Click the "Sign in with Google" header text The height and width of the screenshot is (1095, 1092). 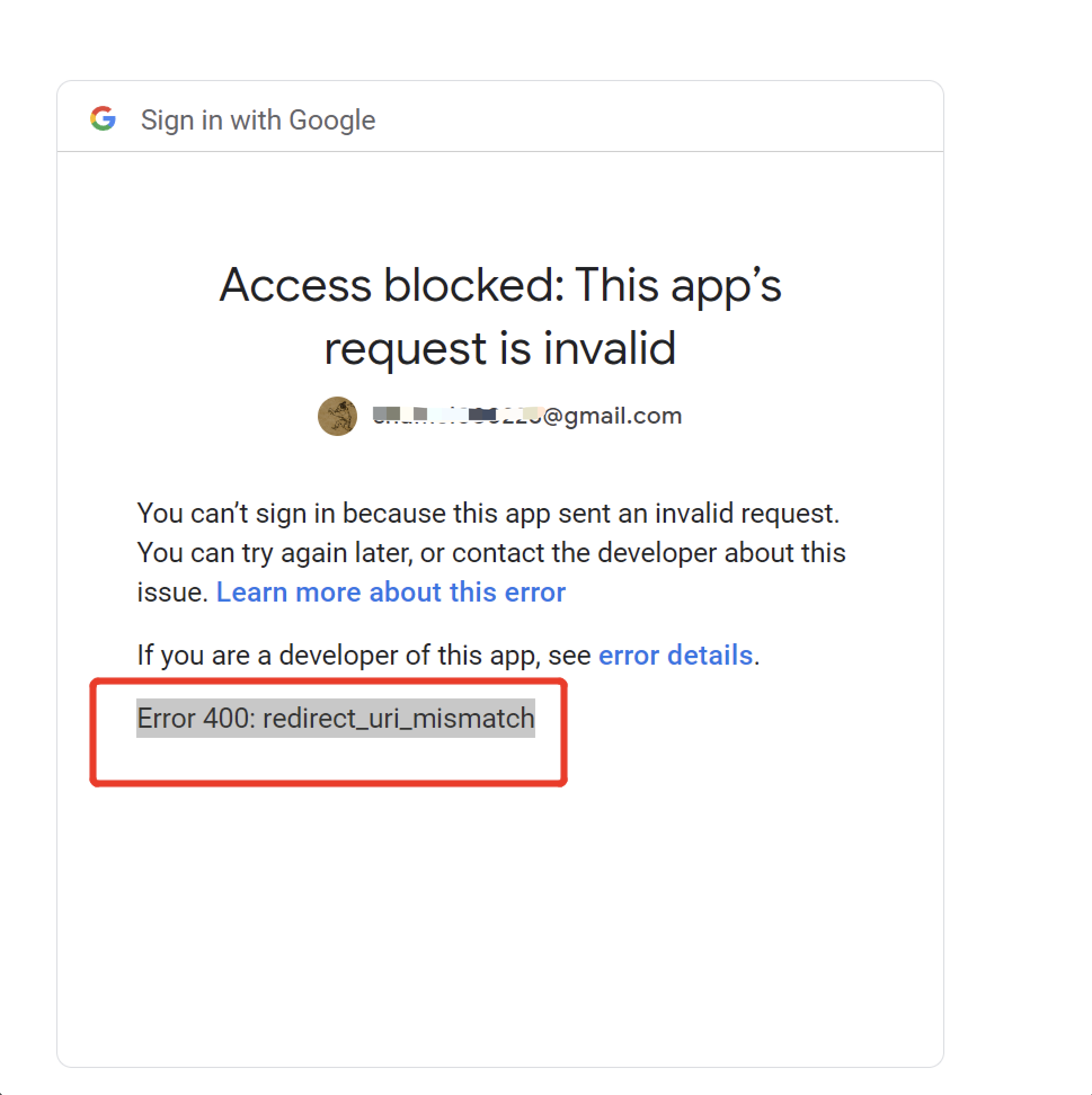258,119
